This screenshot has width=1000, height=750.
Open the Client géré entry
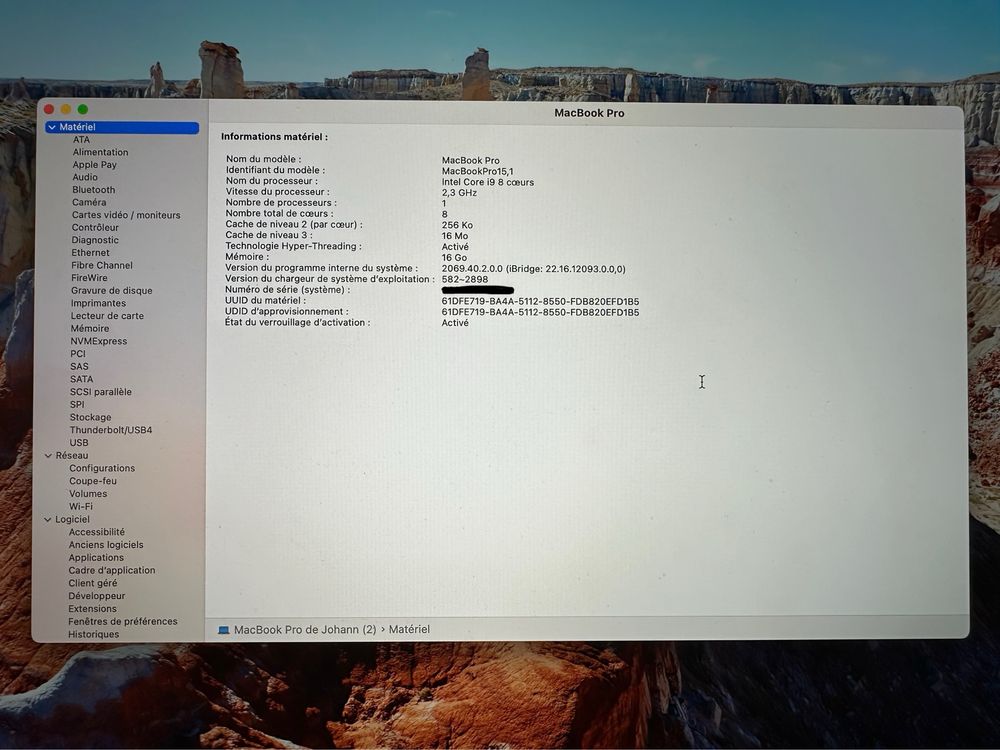[93, 584]
